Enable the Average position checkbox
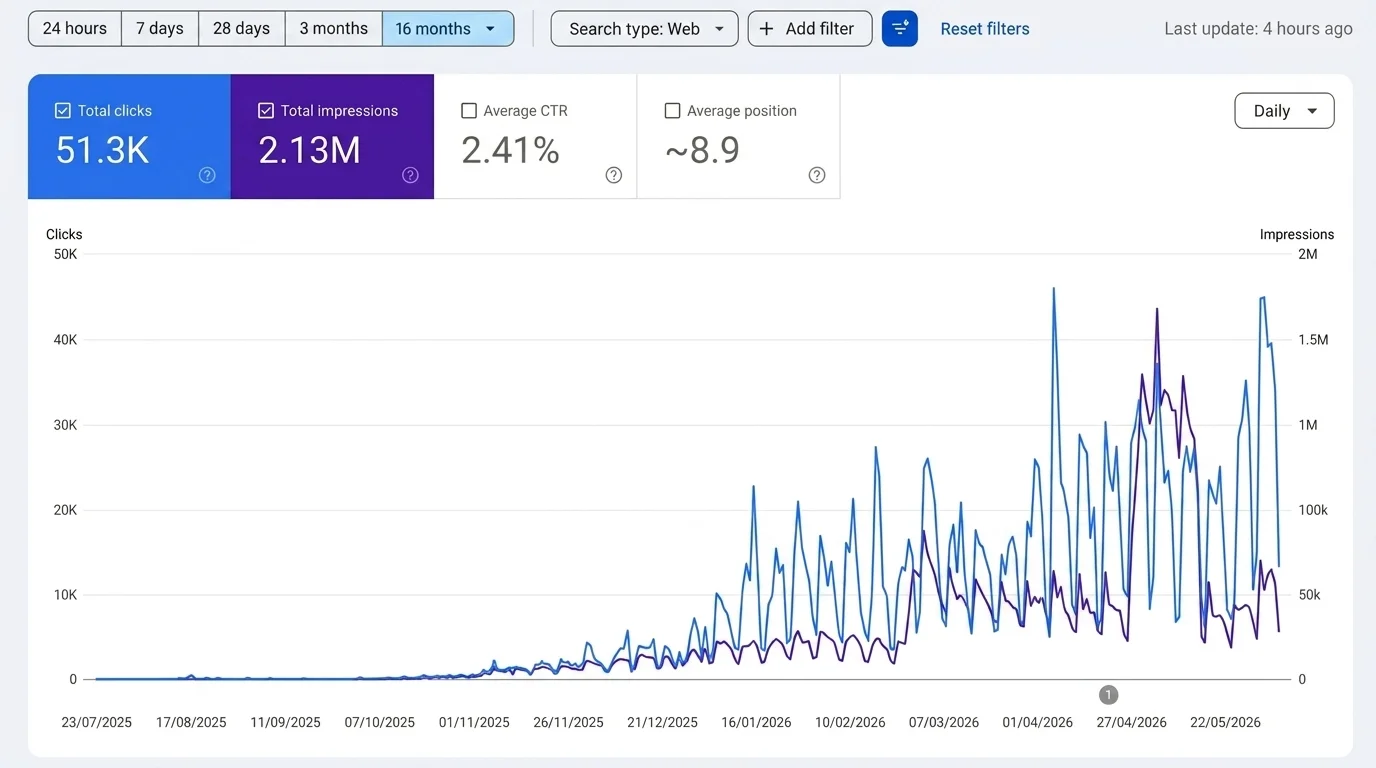The image size is (1376, 768). [x=673, y=111]
